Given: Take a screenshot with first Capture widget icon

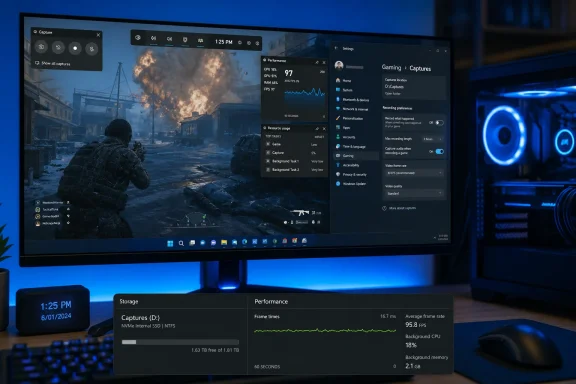Looking at the screenshot, I should click(x=42, y=47).
